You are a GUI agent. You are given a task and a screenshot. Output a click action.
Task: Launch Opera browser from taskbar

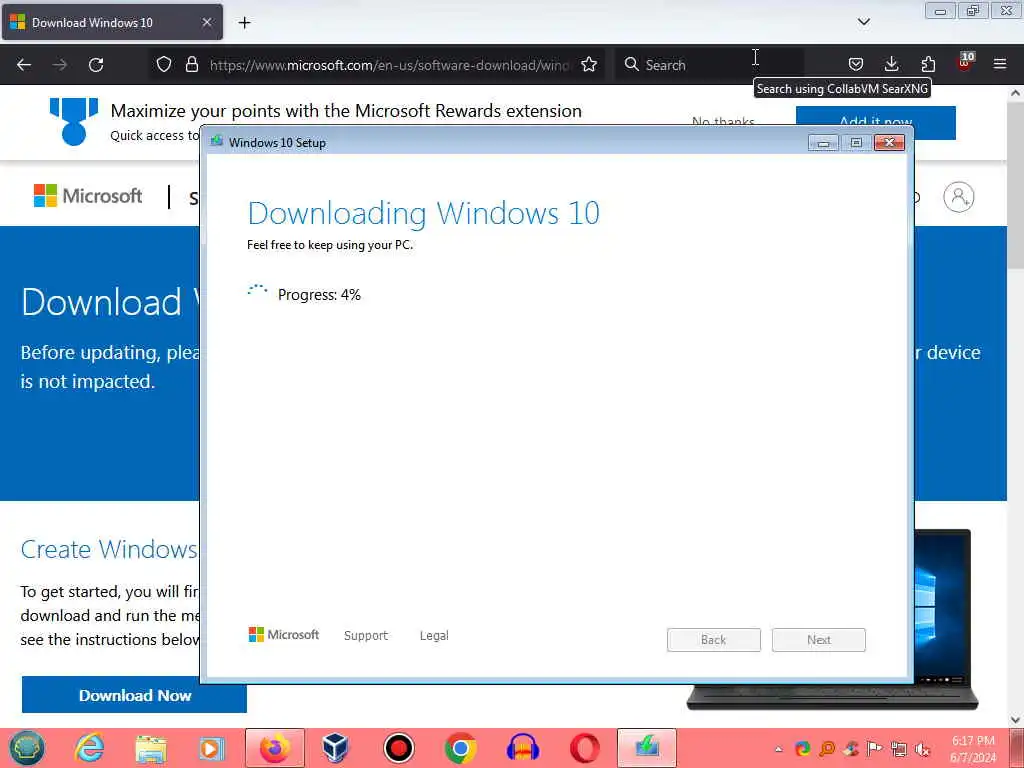pyautogui.click(x=584, y=748)
